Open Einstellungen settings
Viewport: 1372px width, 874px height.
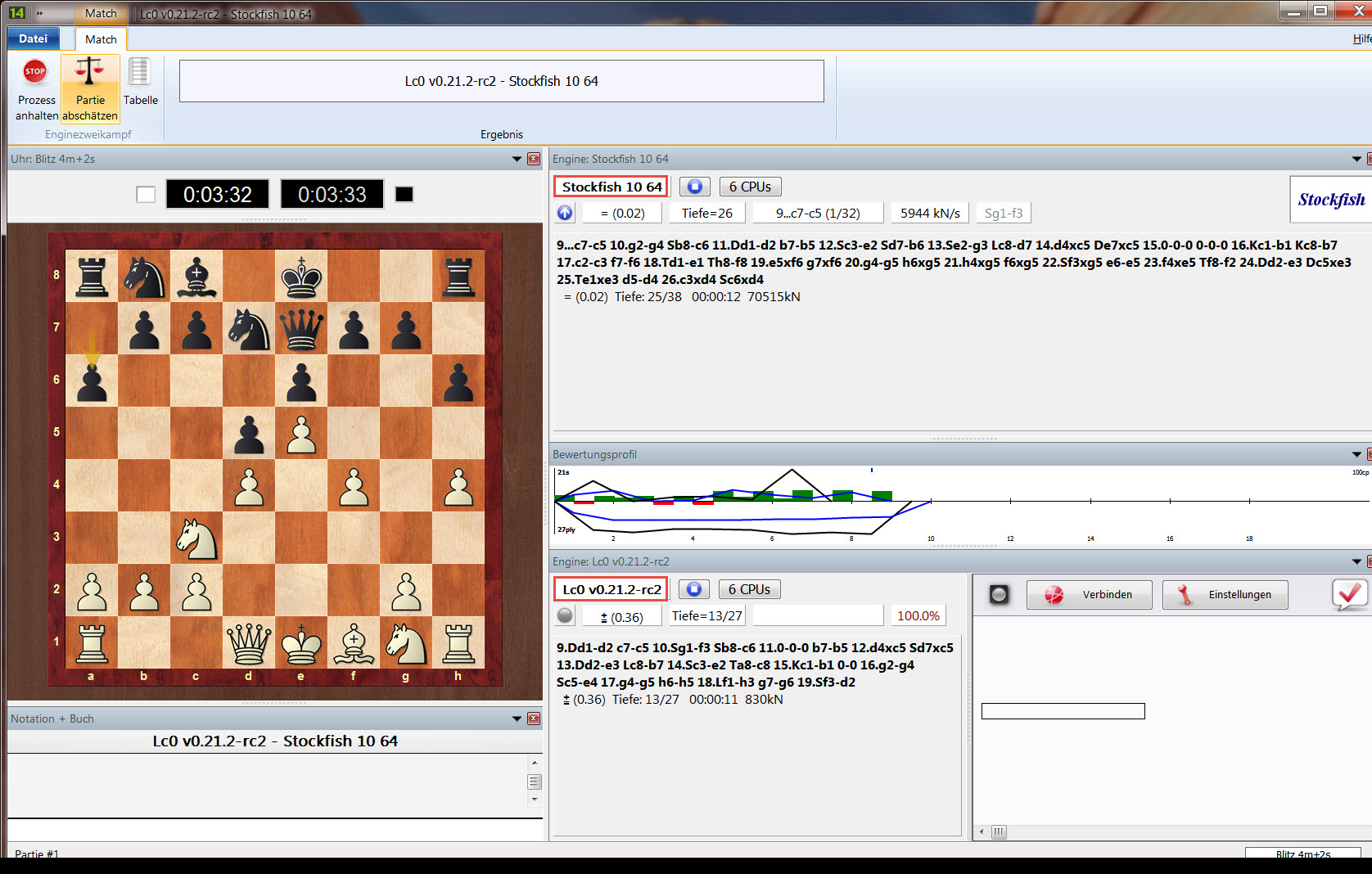tap(1225, 595)
